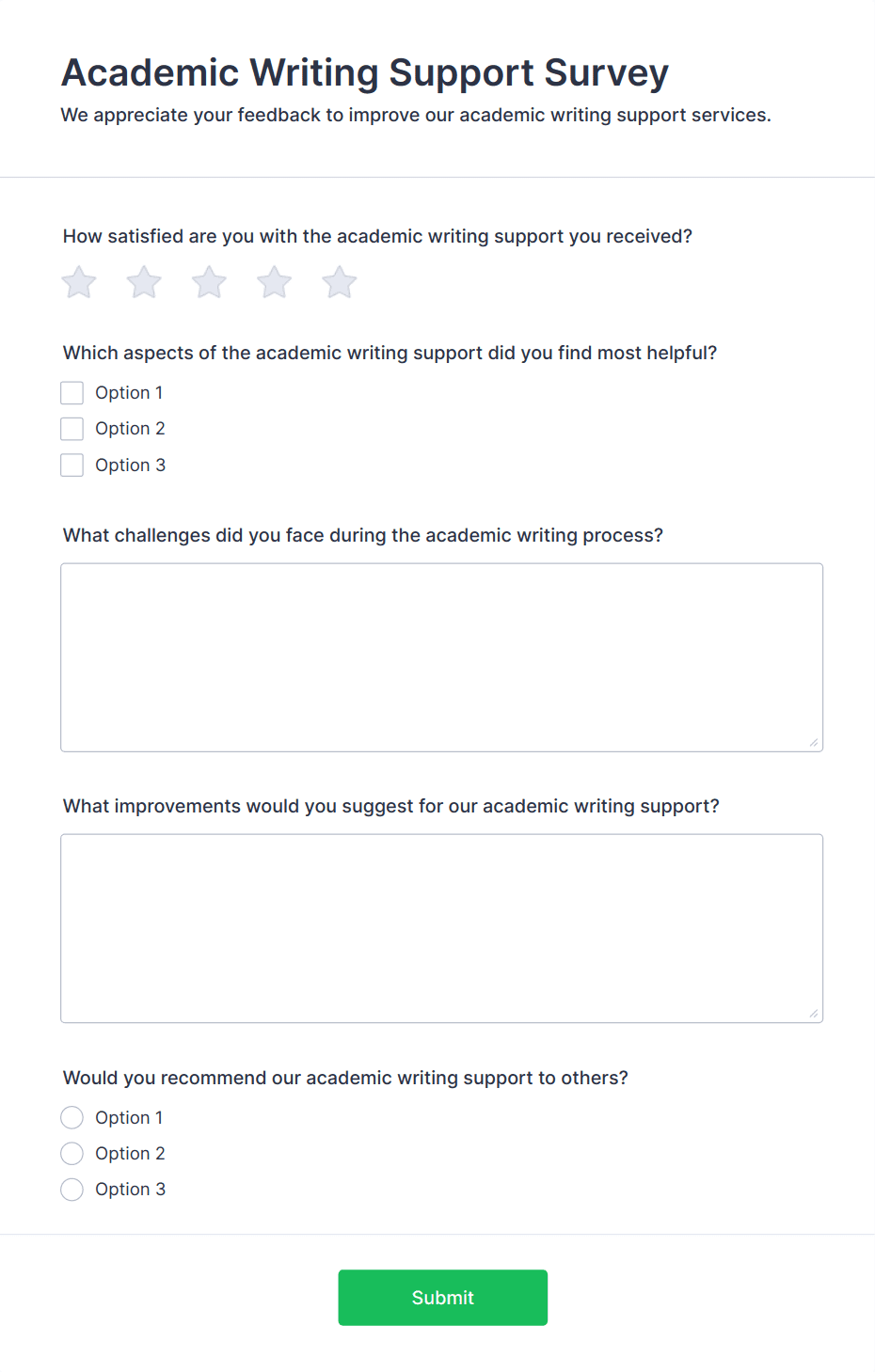Click the improvements text area resize handle
875x1372 pixels.
814,1014
